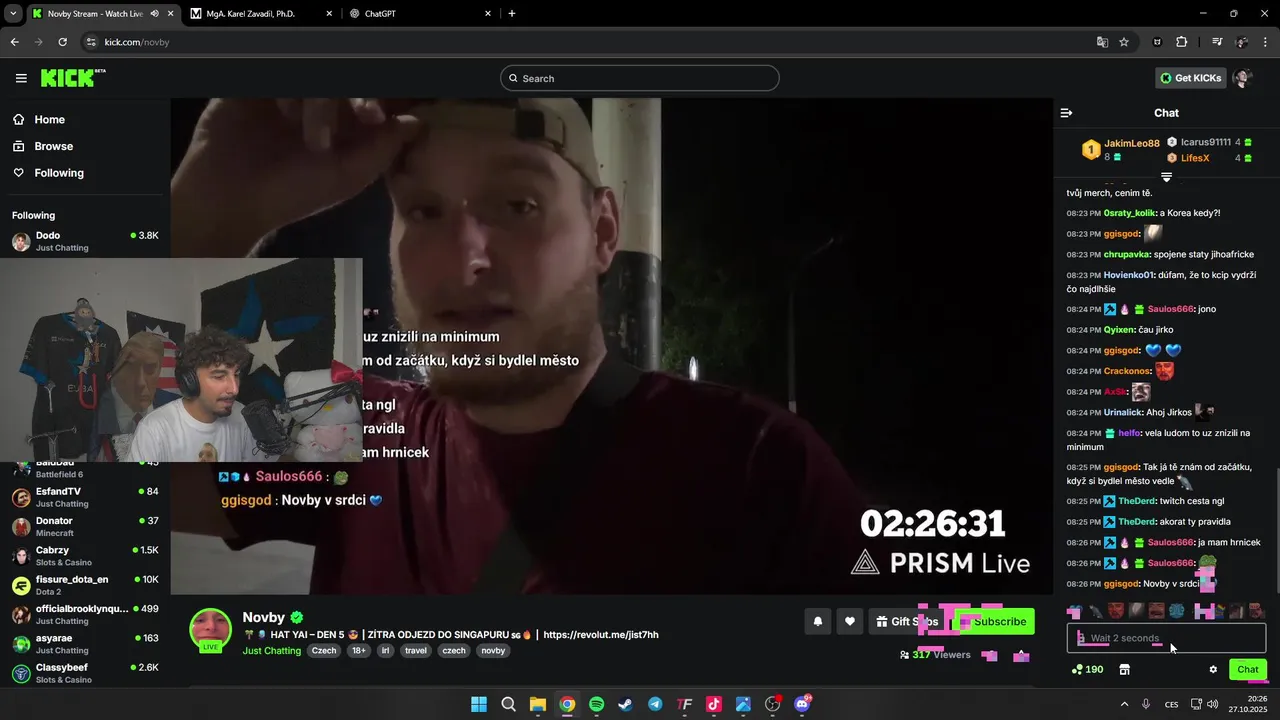Open the channel shop icon
The image size is (1280, 720).
pyautogui.click(x=1124, y=669)
